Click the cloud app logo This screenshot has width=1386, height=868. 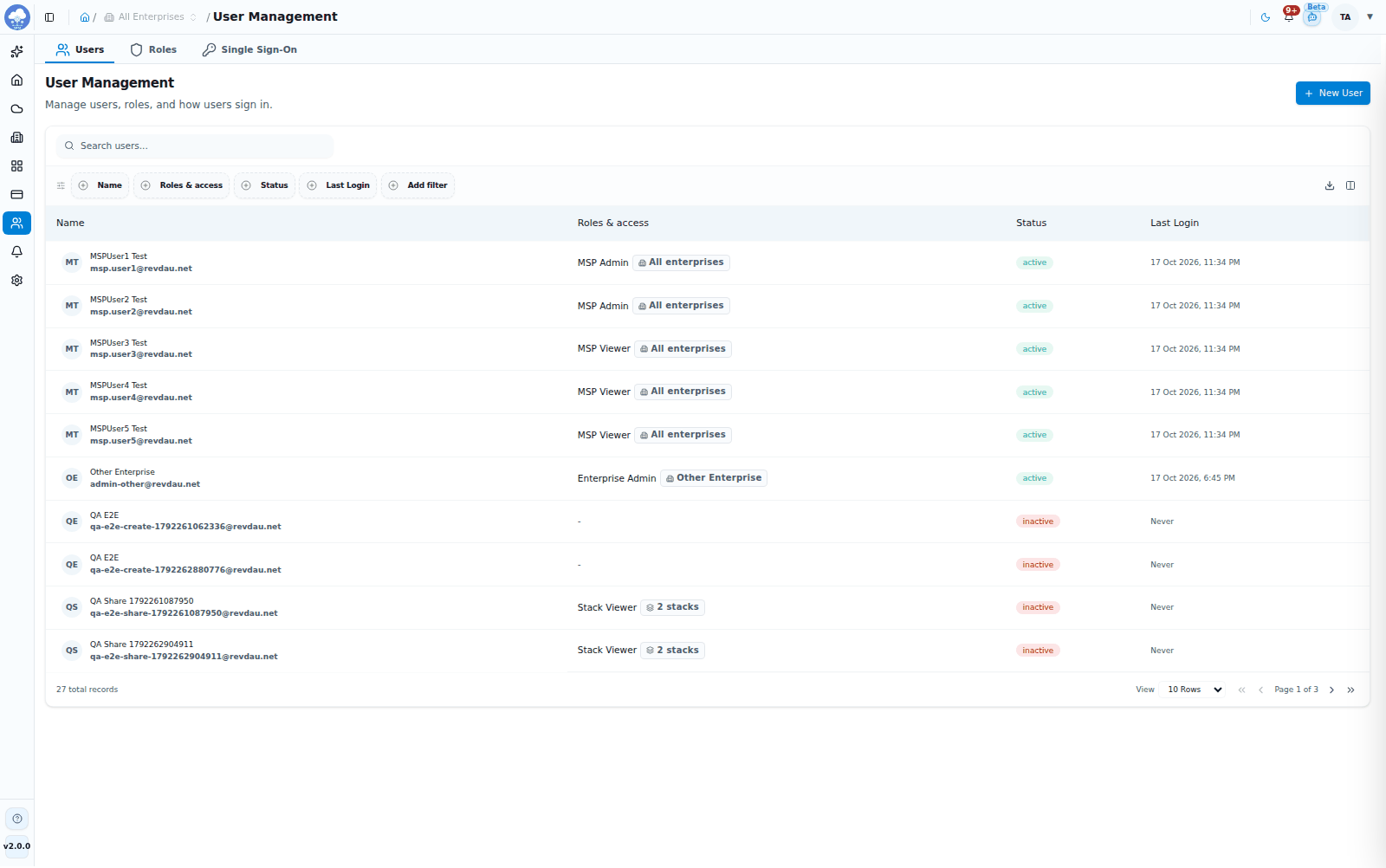click(x=17, y=17)
